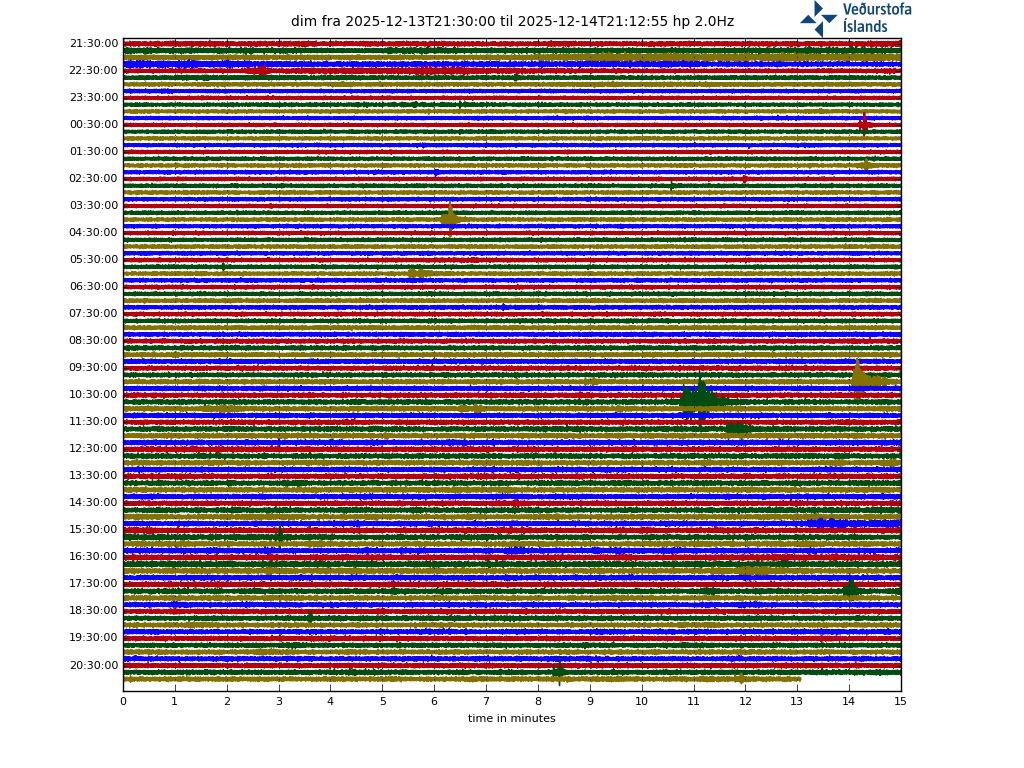Click the olive event near minute 5.6 below 05:30
1024x768 pixels.
[416, 272]
